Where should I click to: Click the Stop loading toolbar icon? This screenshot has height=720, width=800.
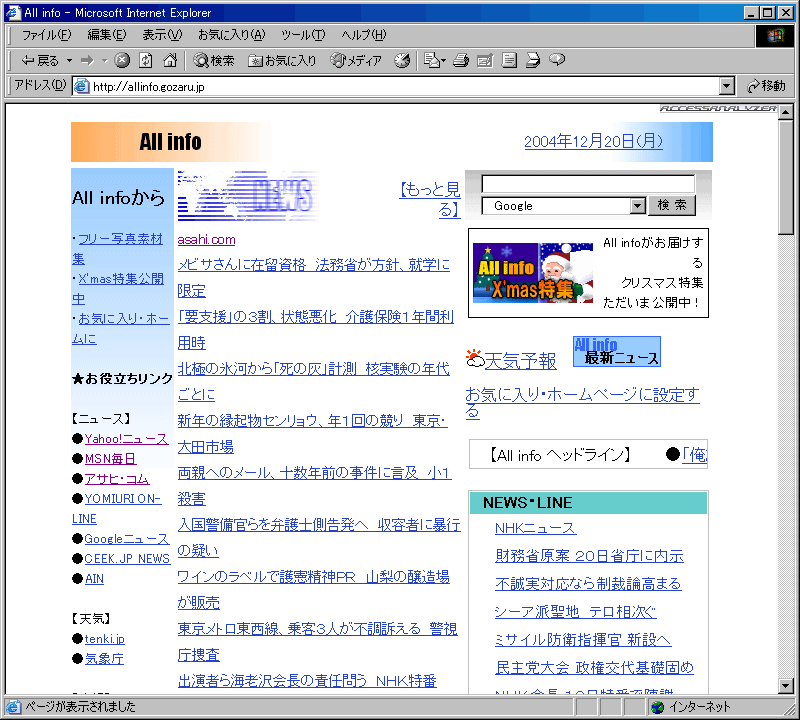tap(122, 60)
